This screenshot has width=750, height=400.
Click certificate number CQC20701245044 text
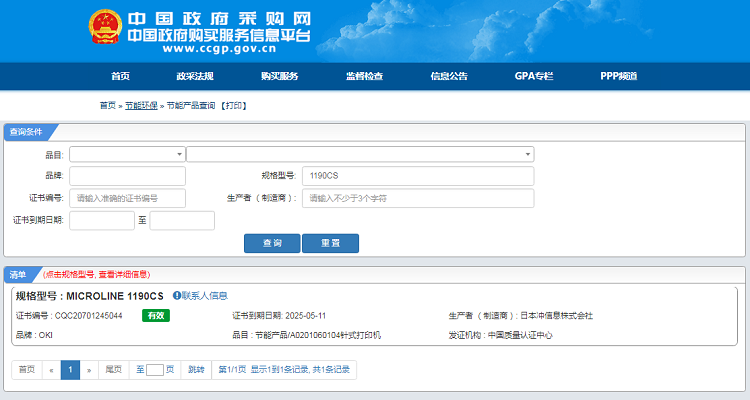[88, 316]
